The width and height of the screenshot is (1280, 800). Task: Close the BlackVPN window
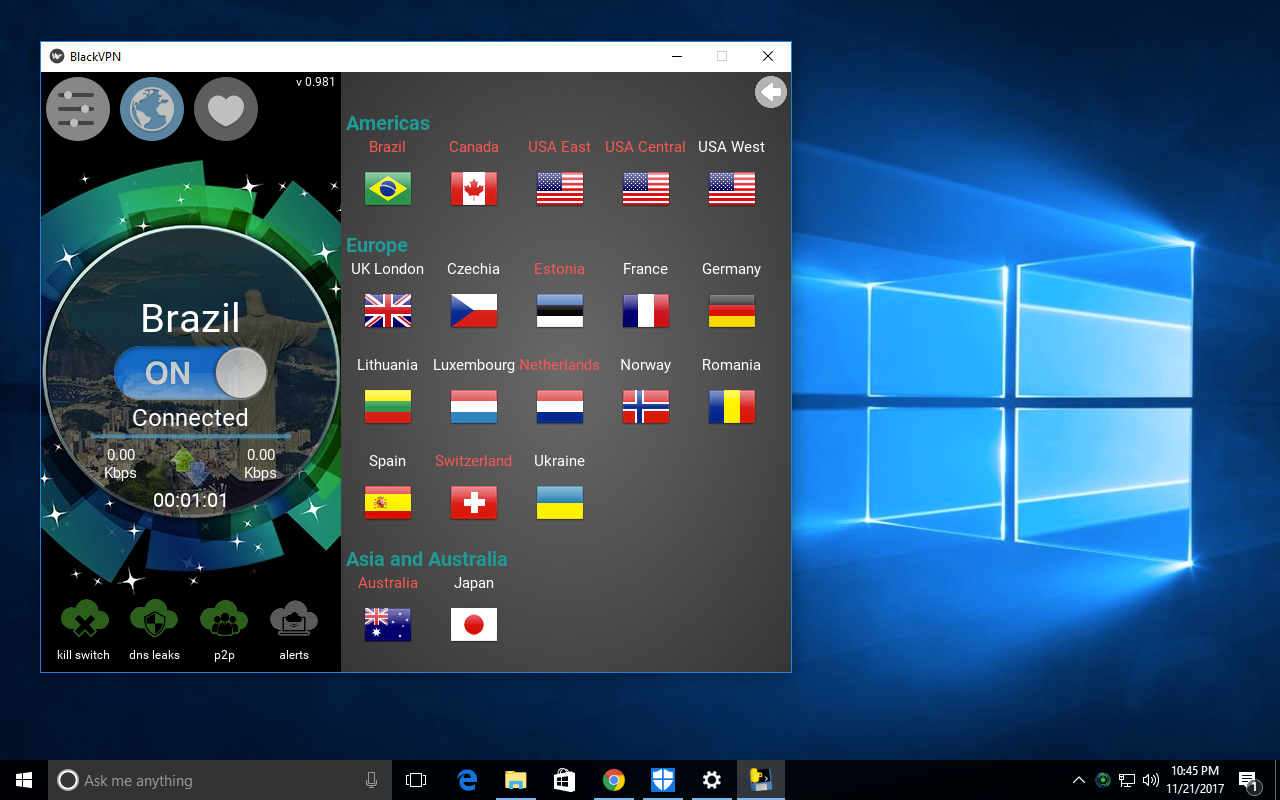(x=768, y=57)
